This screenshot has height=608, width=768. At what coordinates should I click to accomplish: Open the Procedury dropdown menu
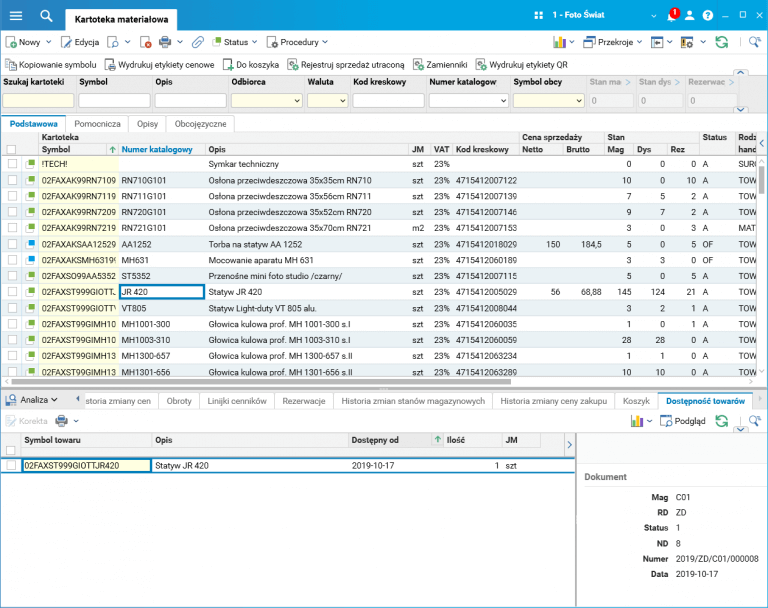[x=300, y=42]
